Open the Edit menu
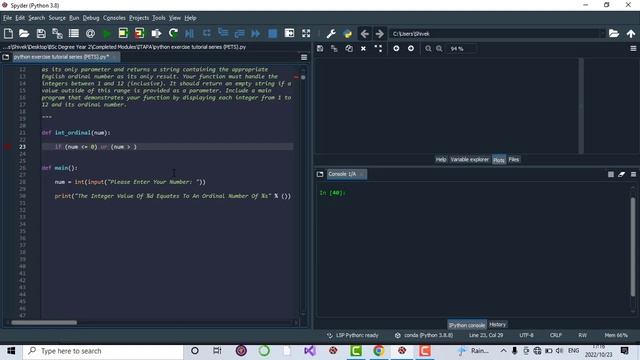 pos(20,18)
